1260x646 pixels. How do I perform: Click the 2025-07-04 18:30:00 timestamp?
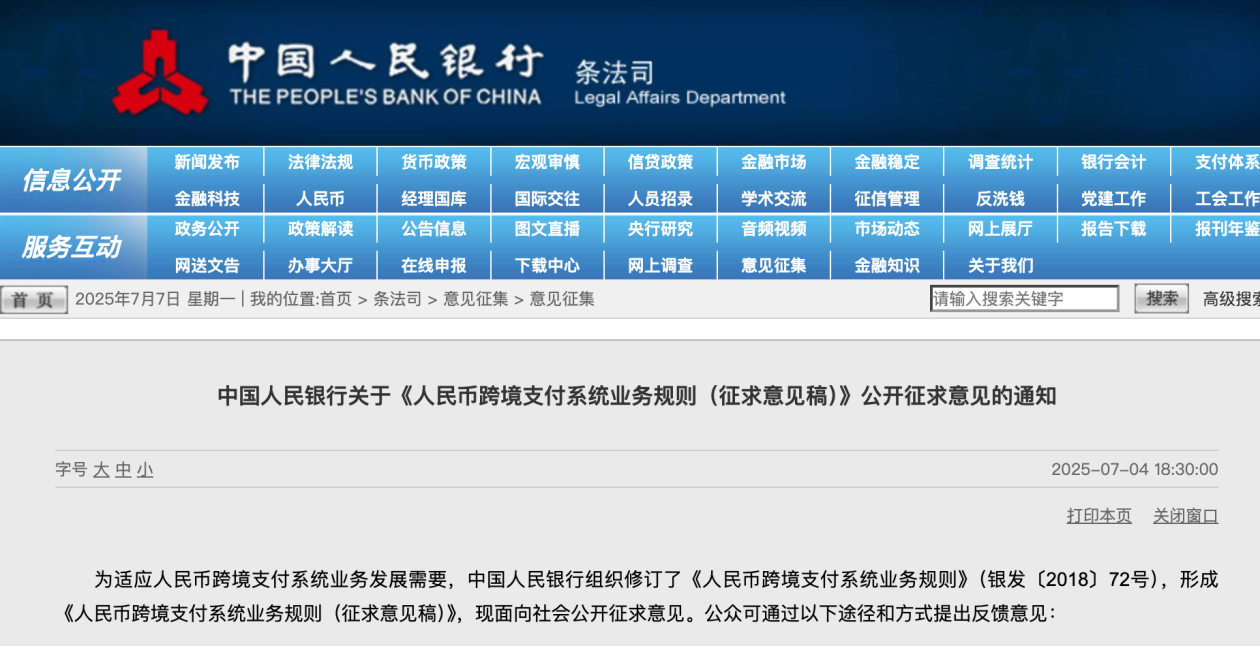pyautogui.click(x=1135, y=469)
